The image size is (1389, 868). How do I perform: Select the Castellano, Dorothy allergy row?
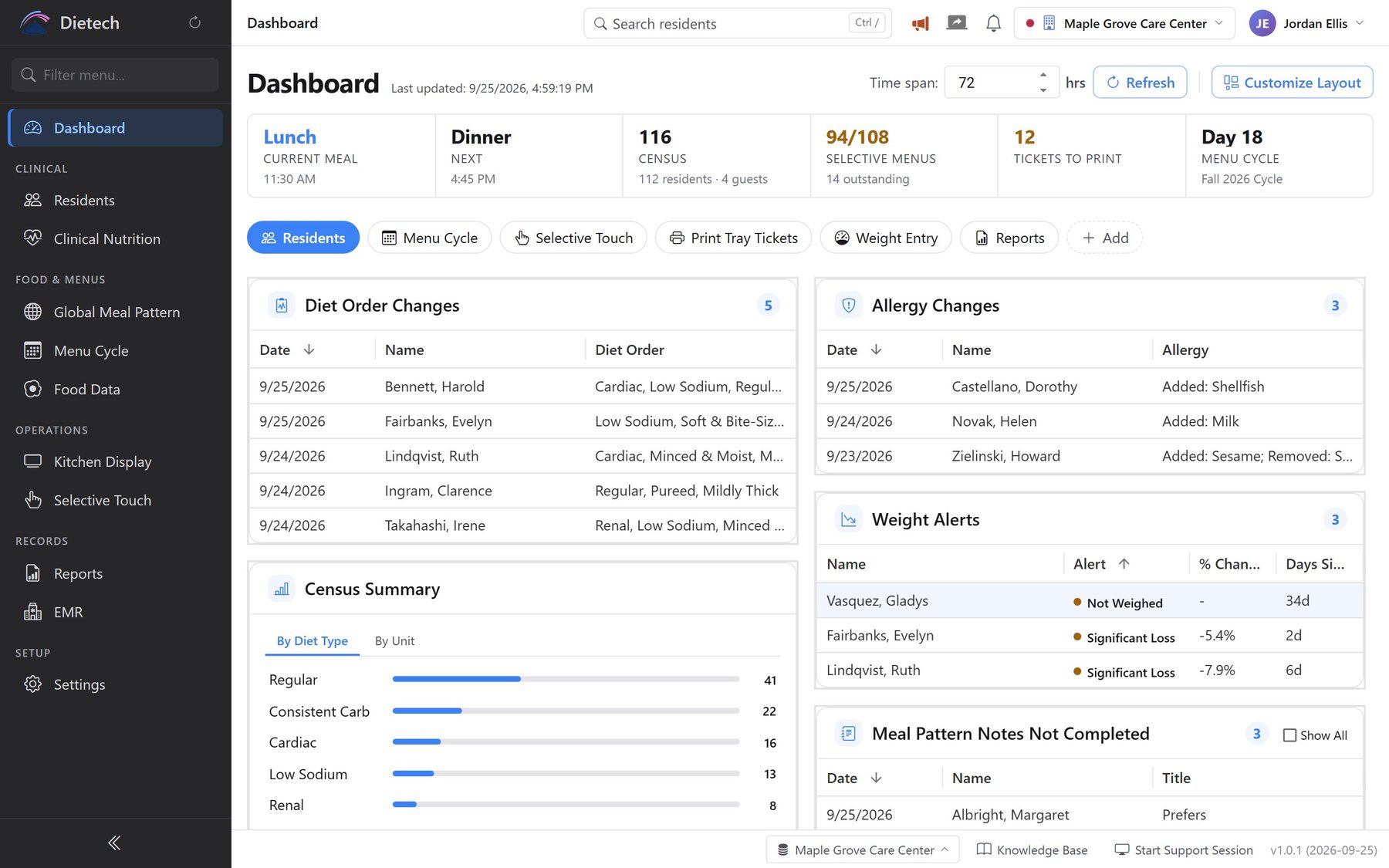click(1090, 386)
